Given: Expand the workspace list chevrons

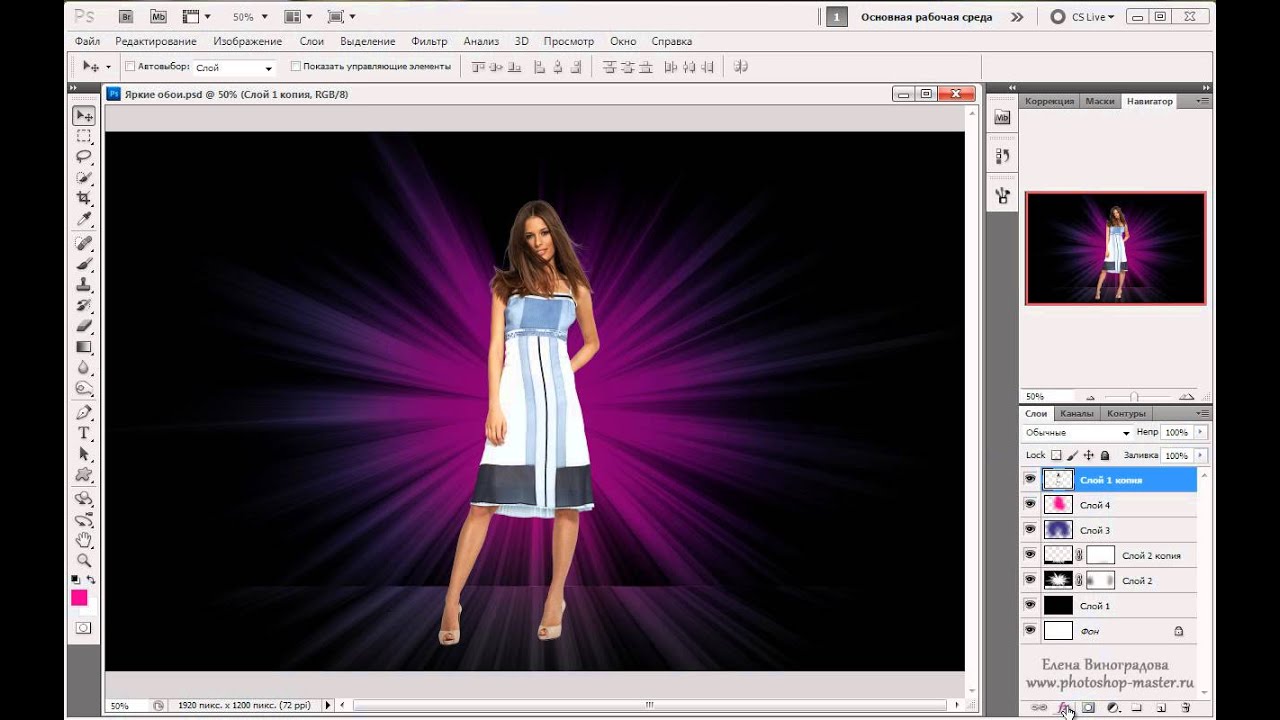Looking at the screenshot, I should point(1017,17).
